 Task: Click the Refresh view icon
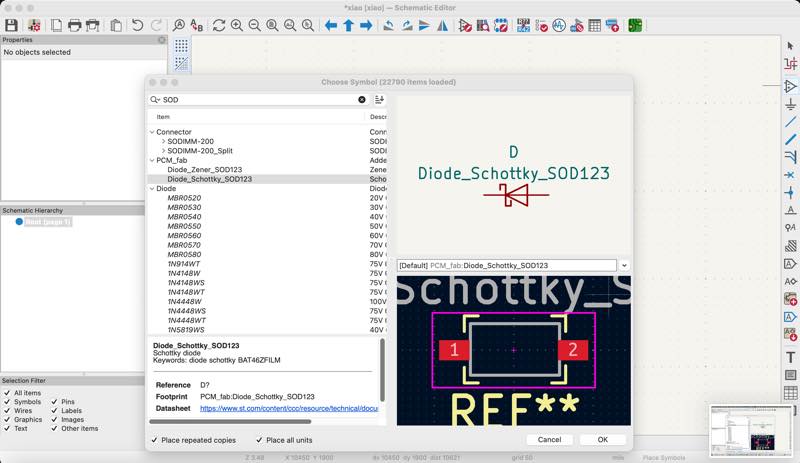click(x=219, y=25)
